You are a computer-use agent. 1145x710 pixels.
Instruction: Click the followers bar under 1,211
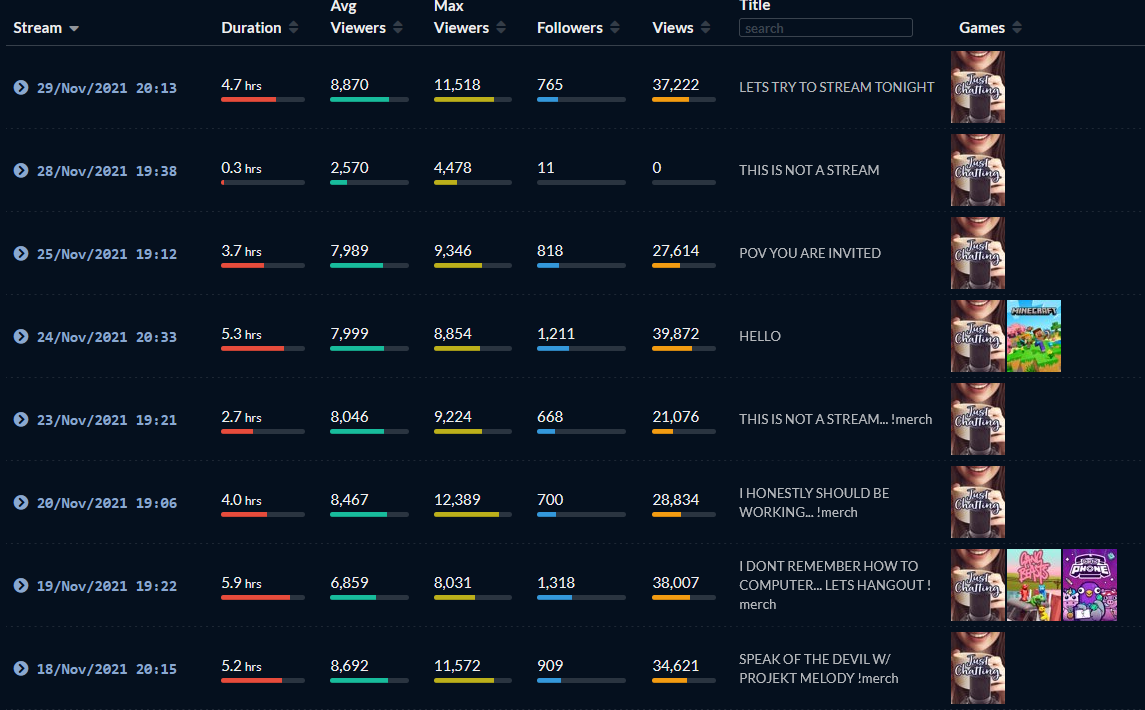(581, 348)
